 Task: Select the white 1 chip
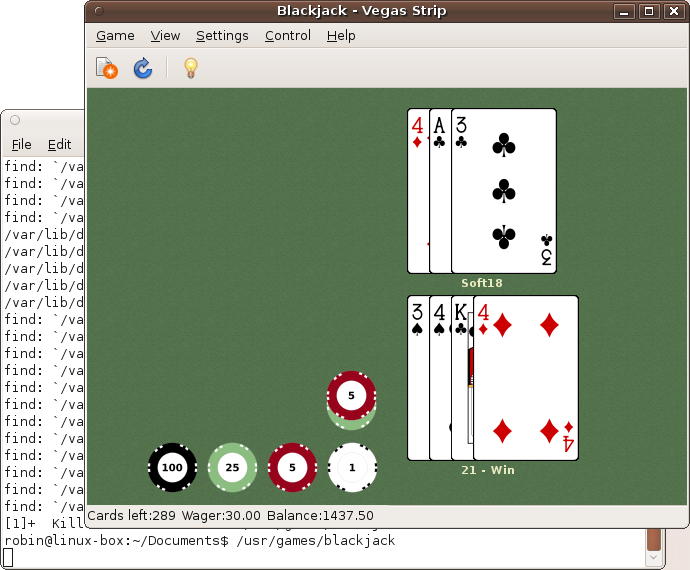[x=352, y=467]
